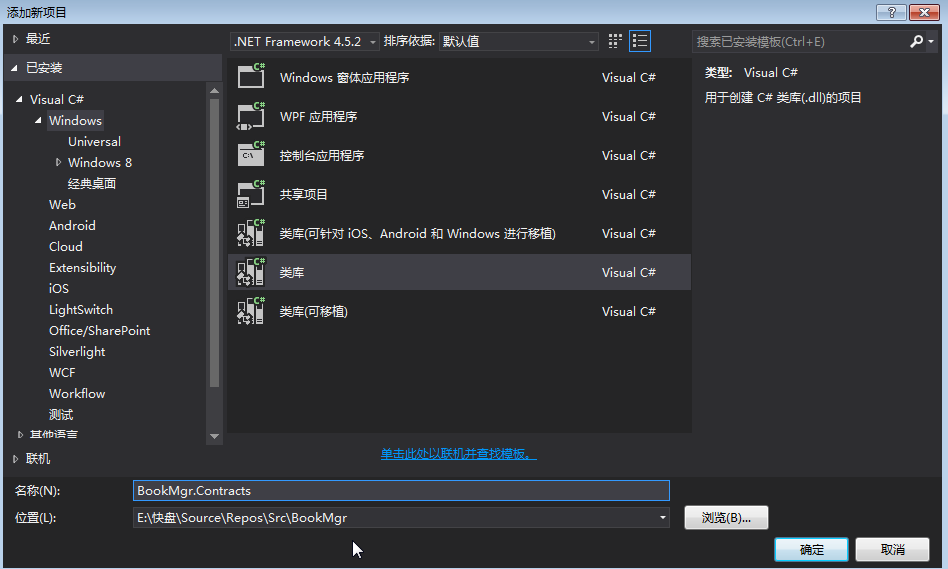Select the Cloud category
The image size is (948, 569).
coord(65,247)
